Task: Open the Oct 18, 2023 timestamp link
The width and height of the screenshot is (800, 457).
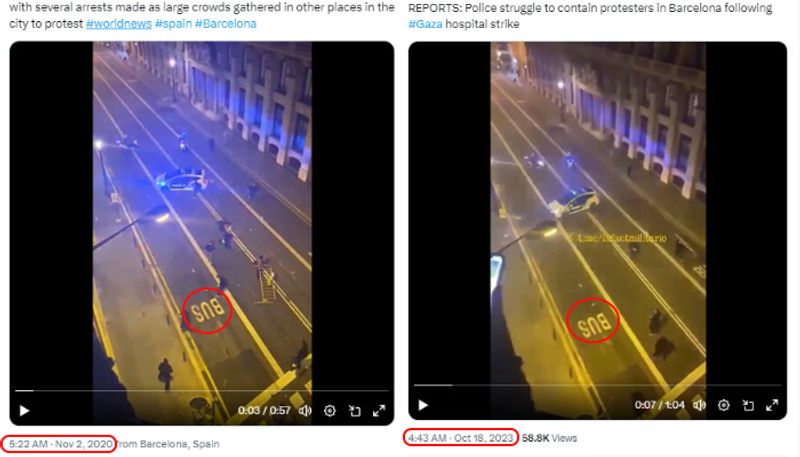Action: tap(460, 438)
